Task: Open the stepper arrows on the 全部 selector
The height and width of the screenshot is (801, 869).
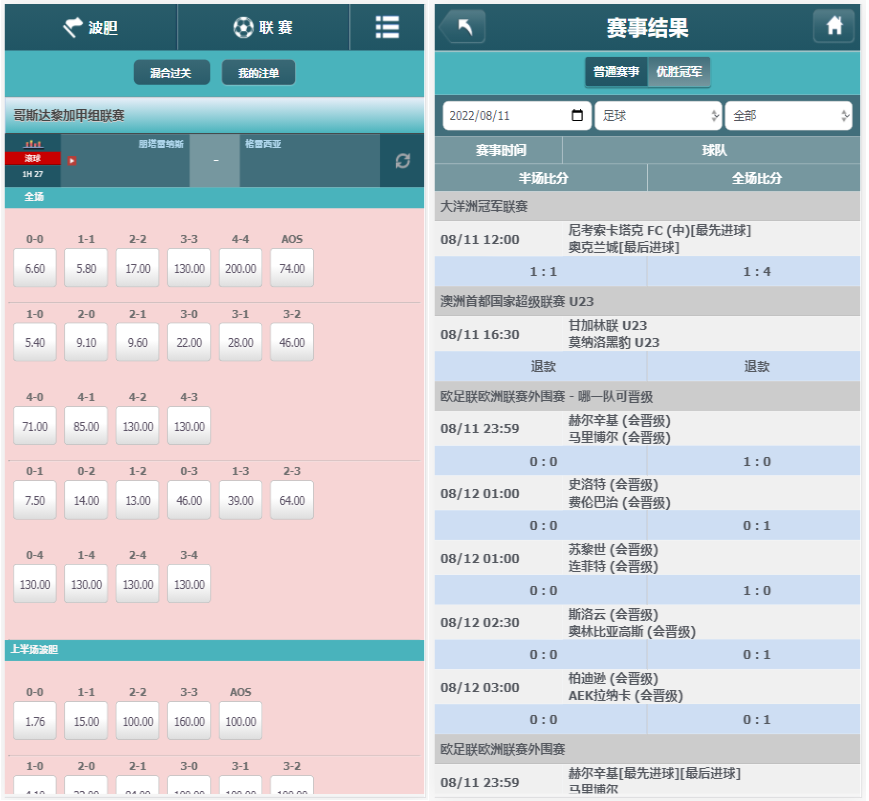Action: click(843, 115)
